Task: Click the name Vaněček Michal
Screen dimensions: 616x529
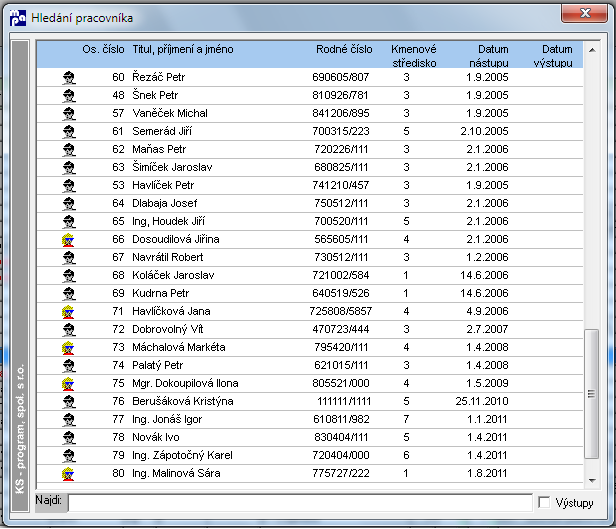Action: pyautogui.click(x=170, y=113)
